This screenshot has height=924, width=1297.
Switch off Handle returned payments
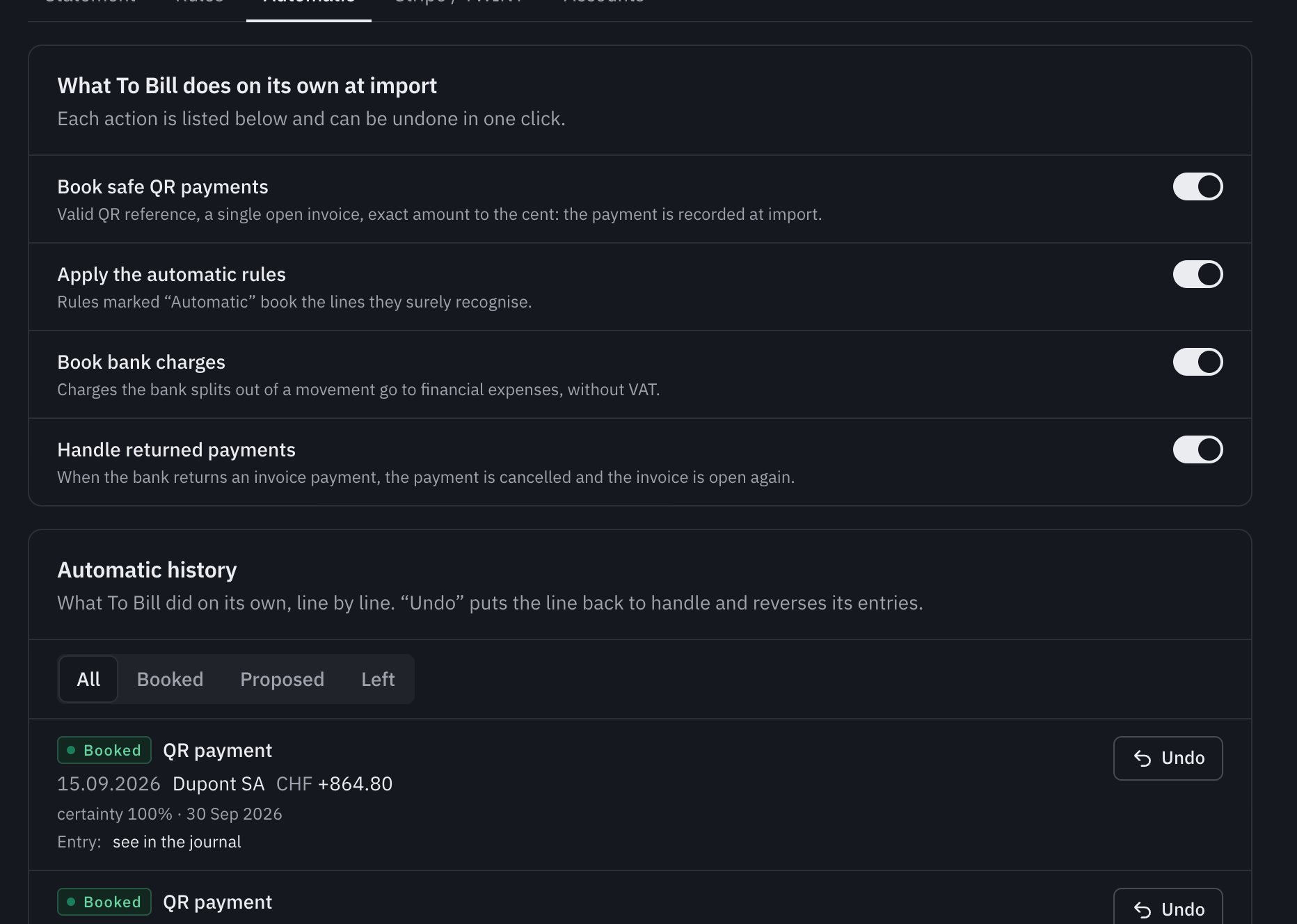[x=1197, y=449]
